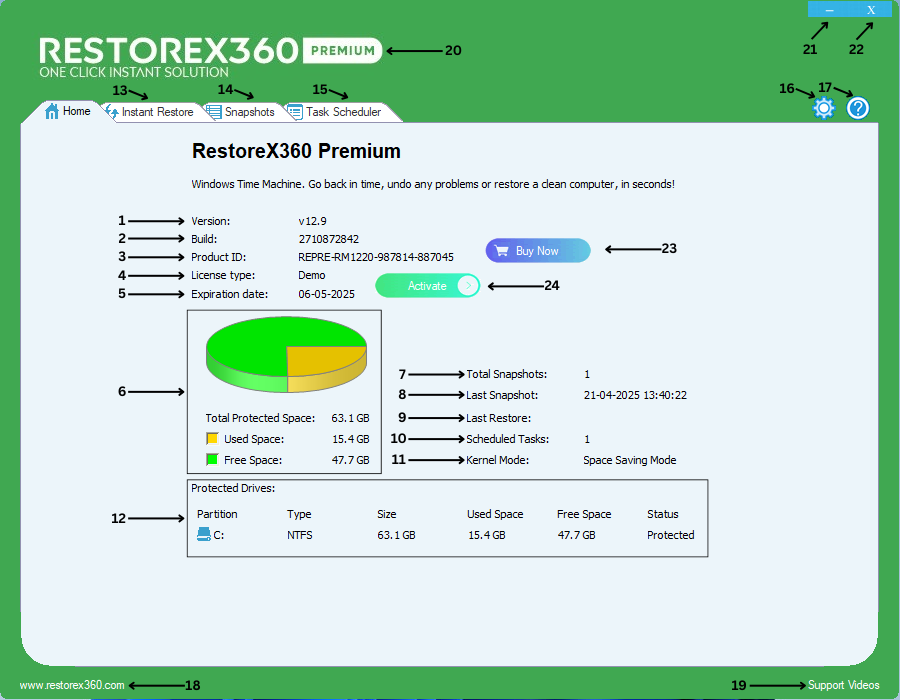Open the settings gear icon
The width and height of the screenshot is (900, 700).
coord(823,108)
